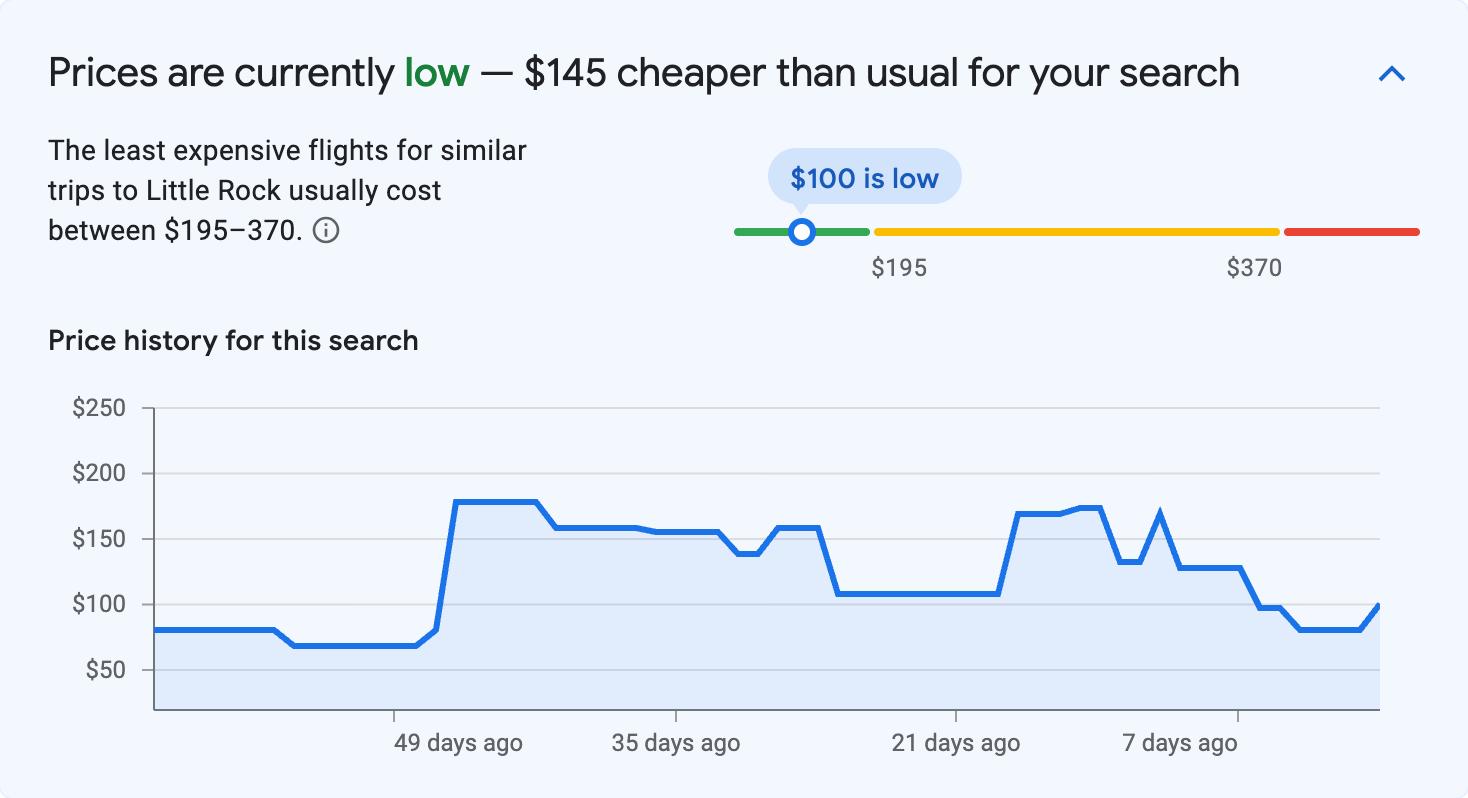
Task: Click the 'low' status label in the headline
Action: (x=438, y=72)
